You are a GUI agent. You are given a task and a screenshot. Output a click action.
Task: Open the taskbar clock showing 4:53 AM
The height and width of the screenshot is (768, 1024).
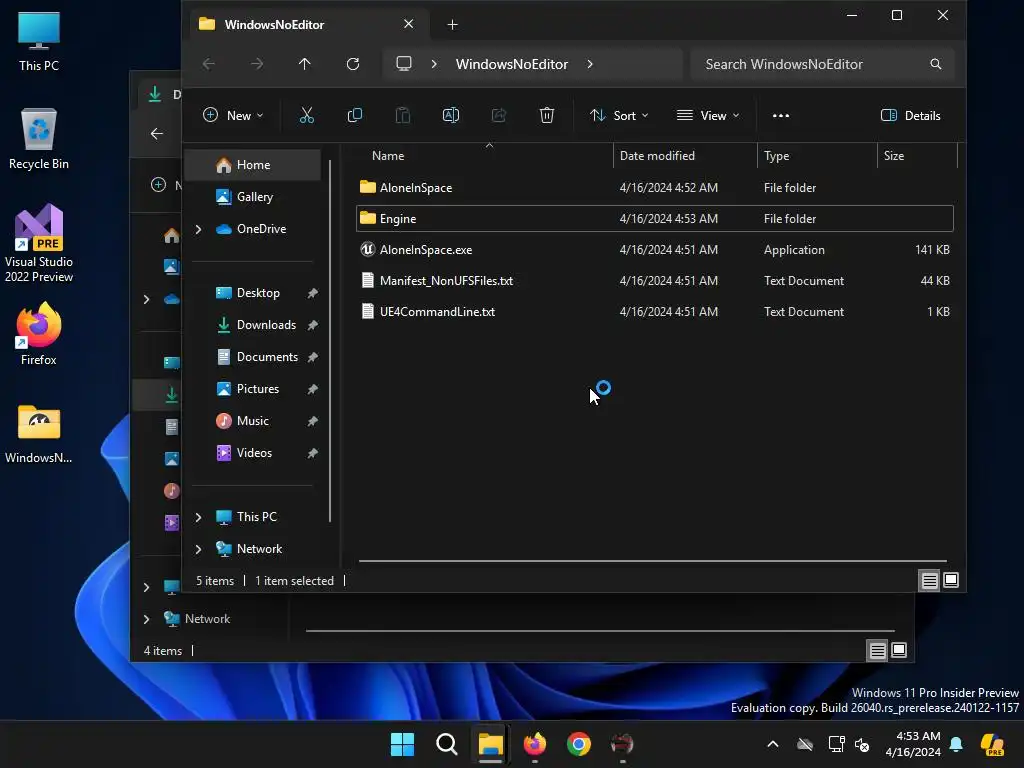coord(913,744)
